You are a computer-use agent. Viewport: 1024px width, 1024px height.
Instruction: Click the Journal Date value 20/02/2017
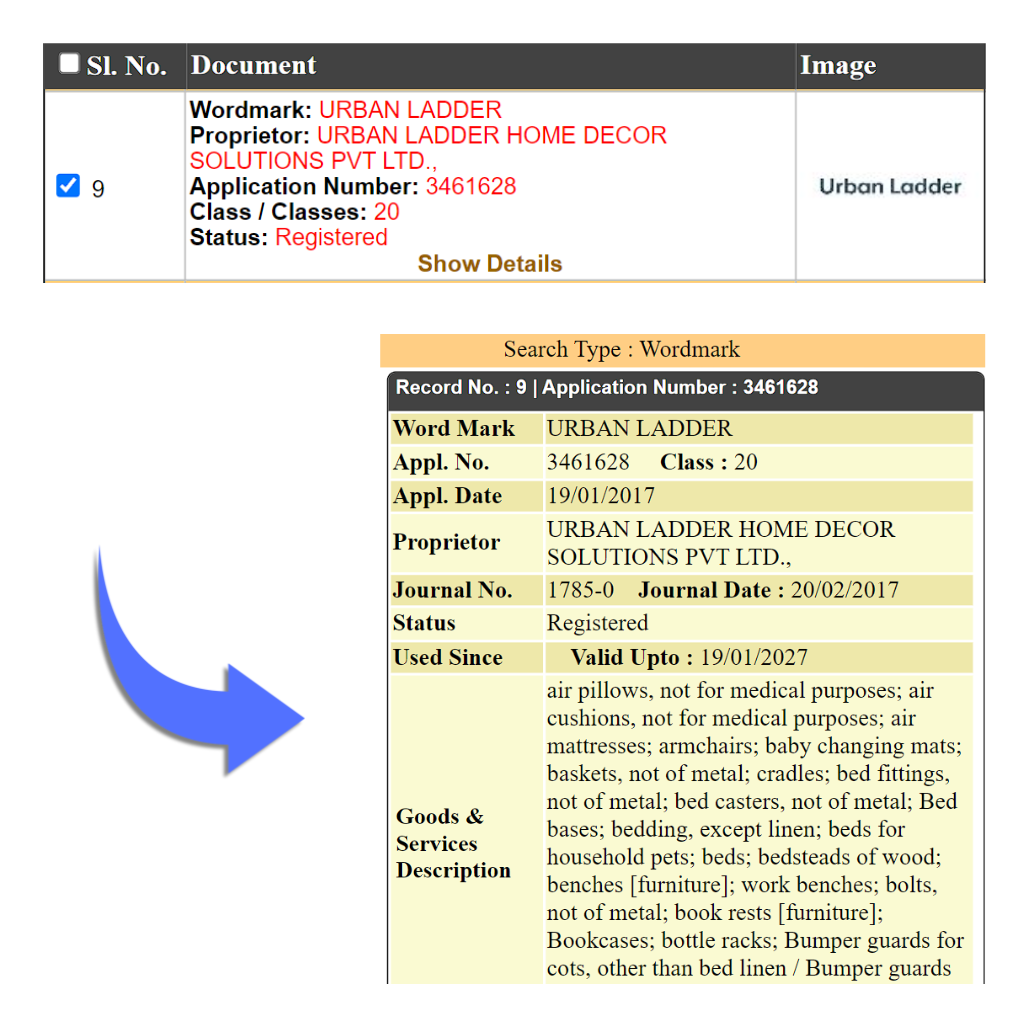[x=844, y=590]
